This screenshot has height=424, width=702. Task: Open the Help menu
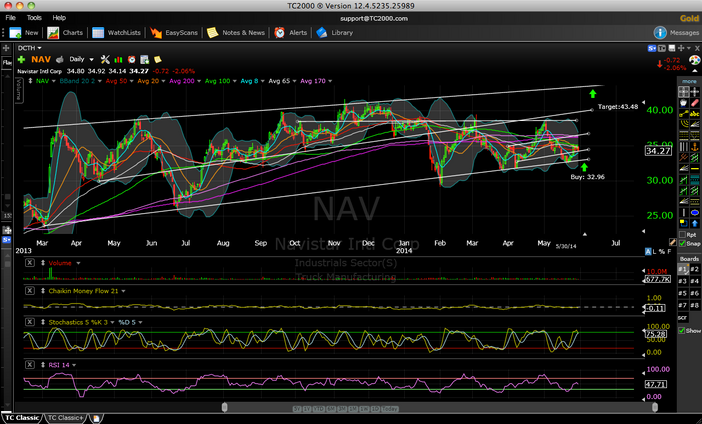(59, 18)
